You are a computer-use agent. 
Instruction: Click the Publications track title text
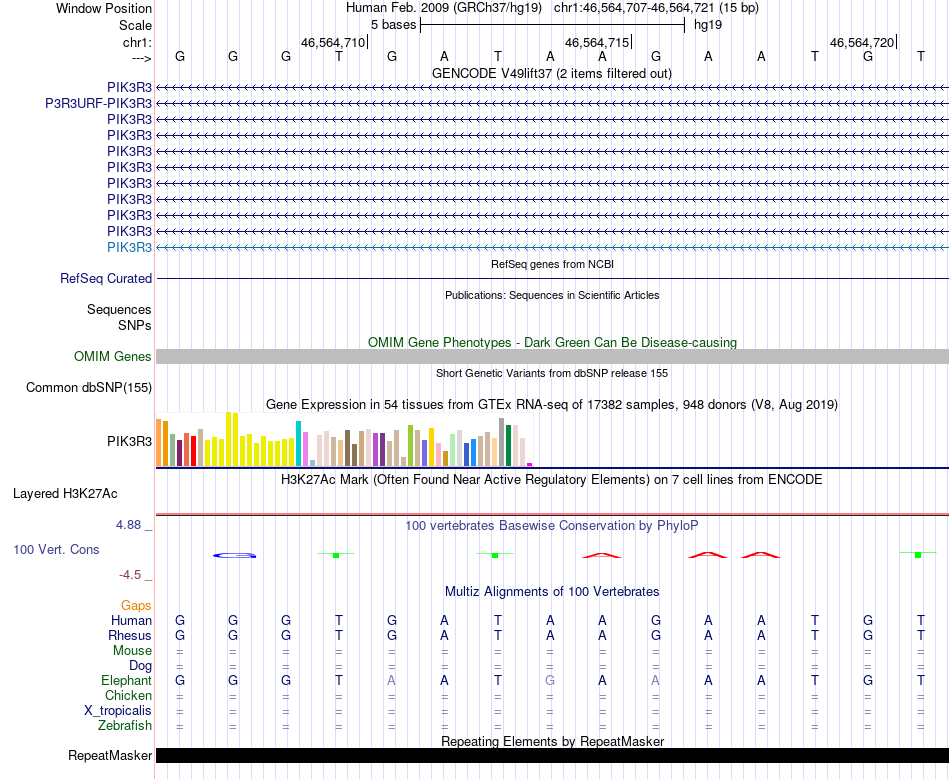tap(552, 295)
